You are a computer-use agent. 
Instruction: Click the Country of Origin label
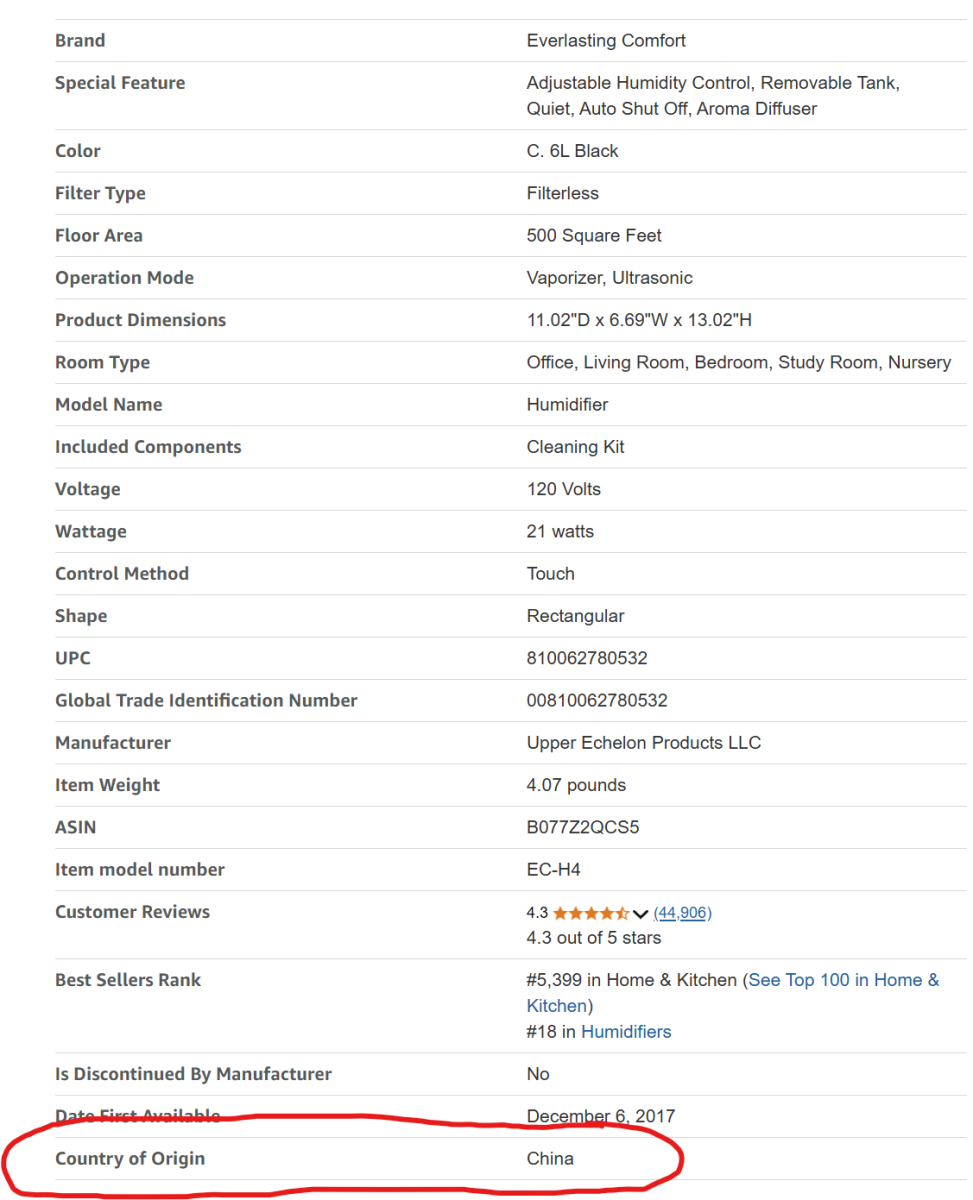click(130, 1159)
